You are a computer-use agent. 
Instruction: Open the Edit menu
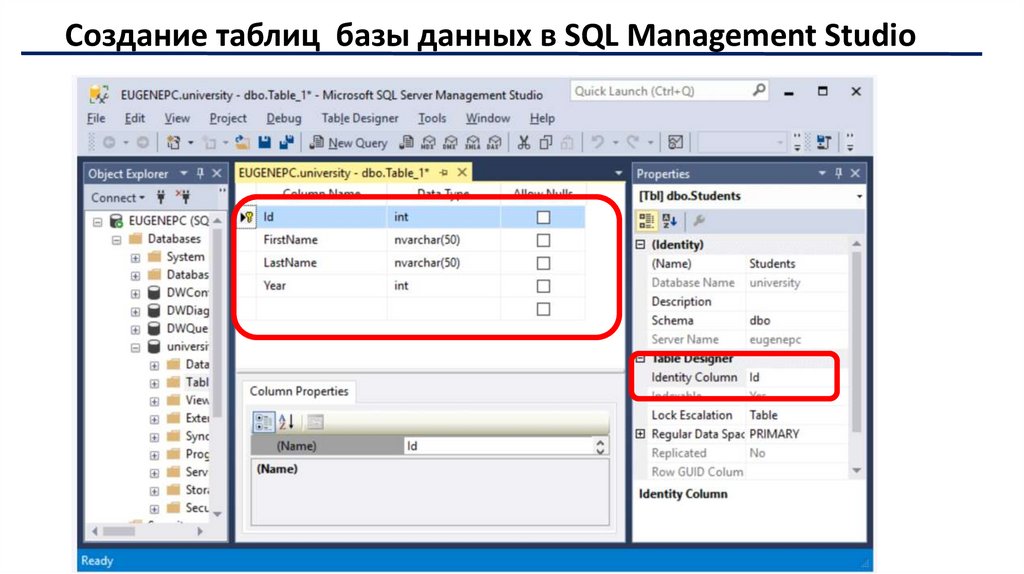[x=135, y=118]
